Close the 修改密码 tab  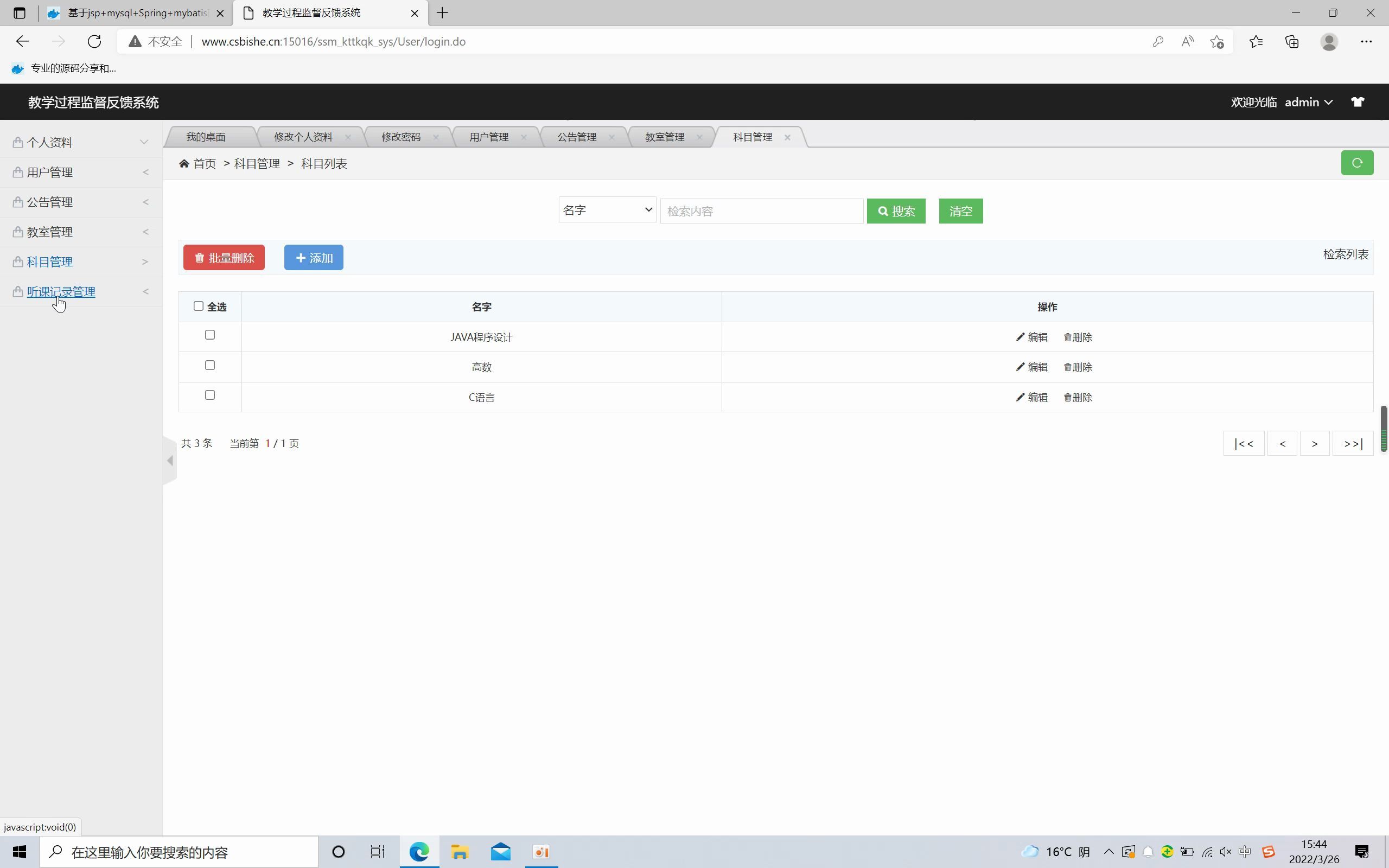tap(436, 137)
